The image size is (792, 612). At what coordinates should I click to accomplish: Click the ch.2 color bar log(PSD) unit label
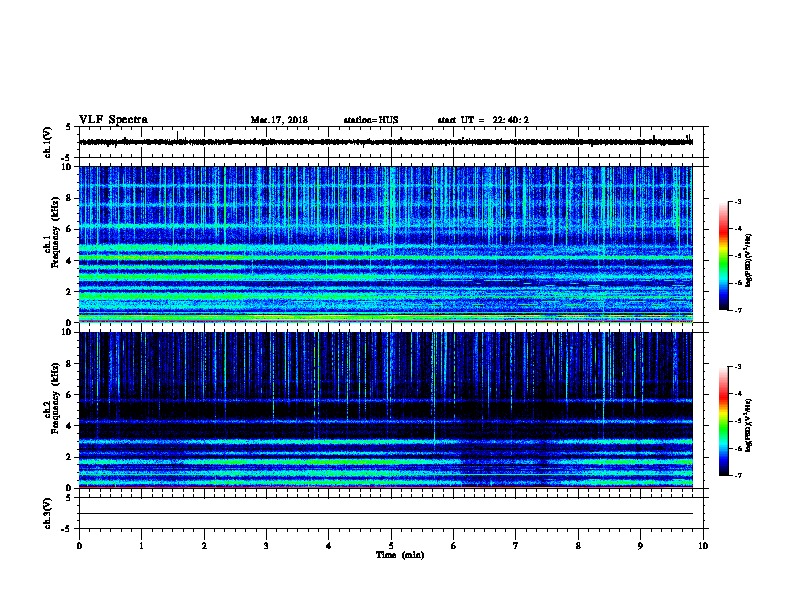click(x=749, y=426)
